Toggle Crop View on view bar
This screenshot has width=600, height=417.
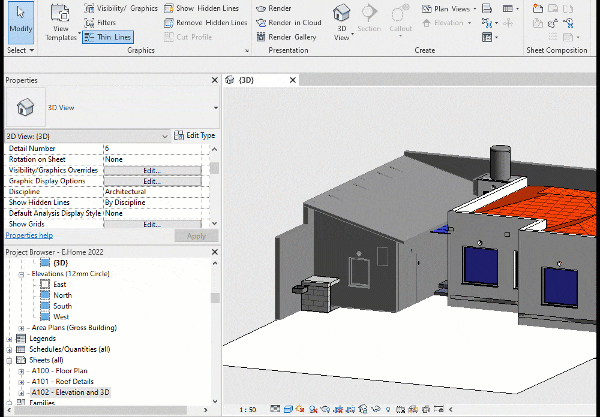(338, 409)
